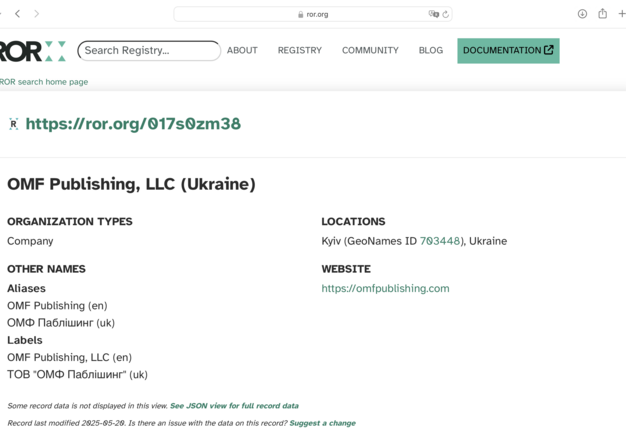This screenshot has width=626, height=431.
Task: Click the Share icon in Safari toolbar
Action: point(602,14)
